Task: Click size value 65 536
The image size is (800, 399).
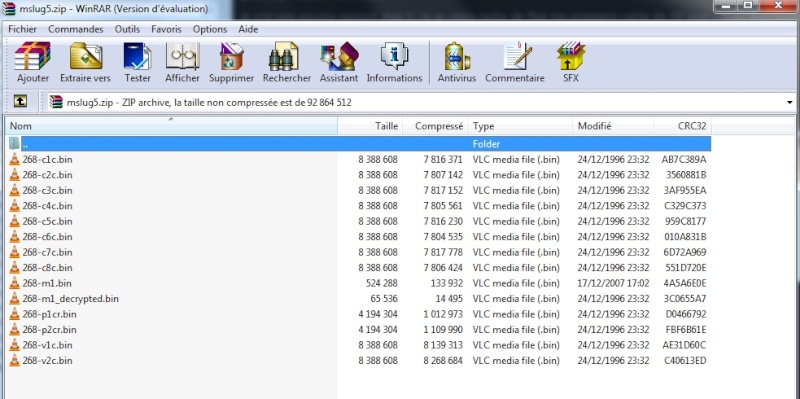Action: click(384, 298)
